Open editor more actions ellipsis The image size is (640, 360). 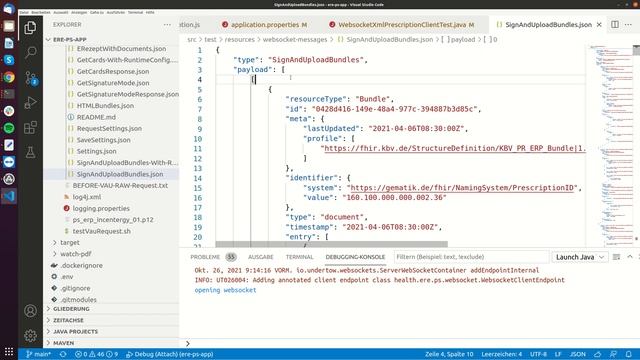coord(629,24)
